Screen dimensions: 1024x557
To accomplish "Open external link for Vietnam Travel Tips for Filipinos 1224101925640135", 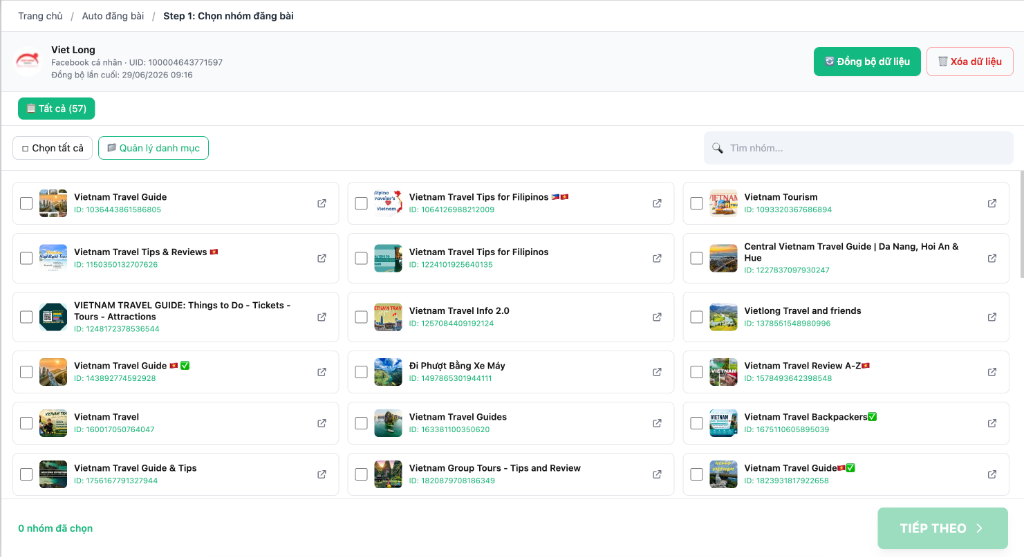I will [657, 258].
